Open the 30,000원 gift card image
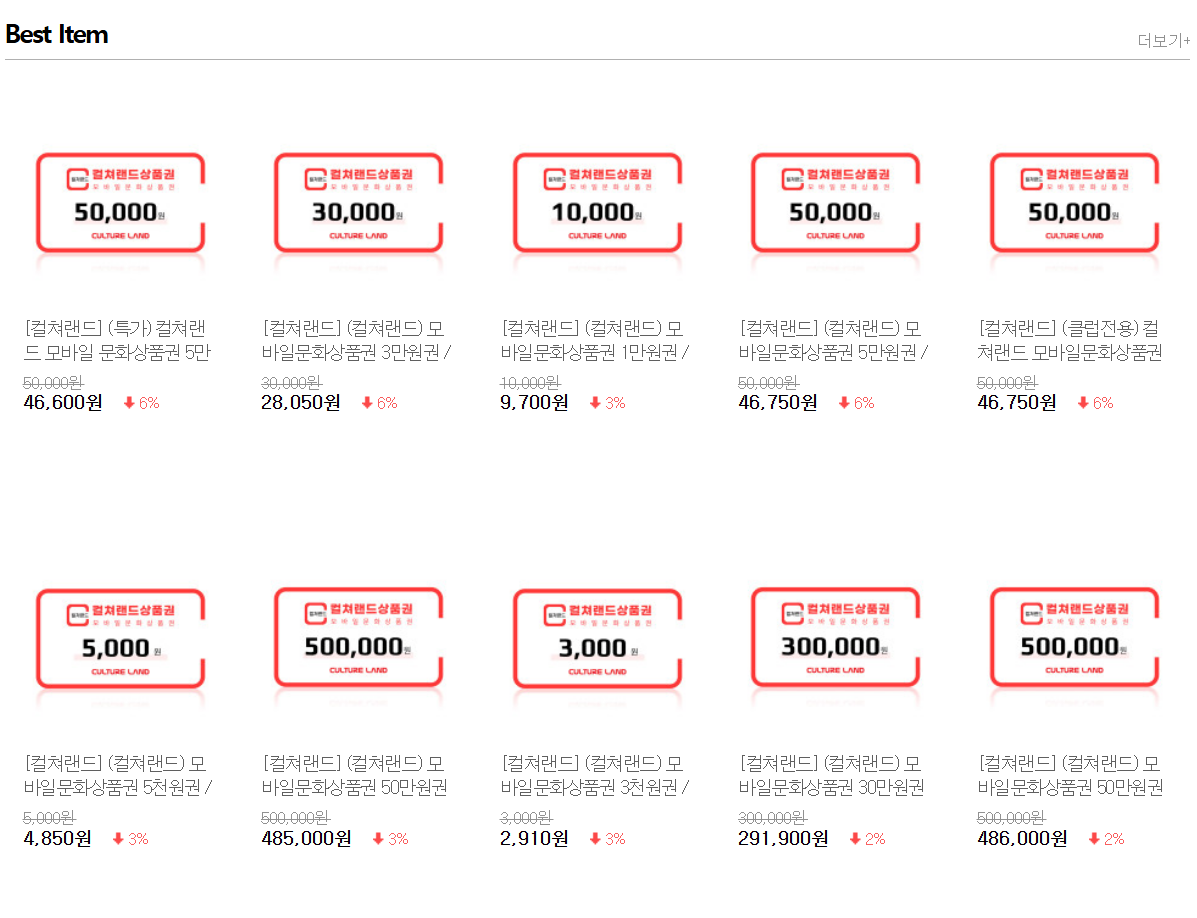Screen dimensions: 1197x918 coord(358,203)
